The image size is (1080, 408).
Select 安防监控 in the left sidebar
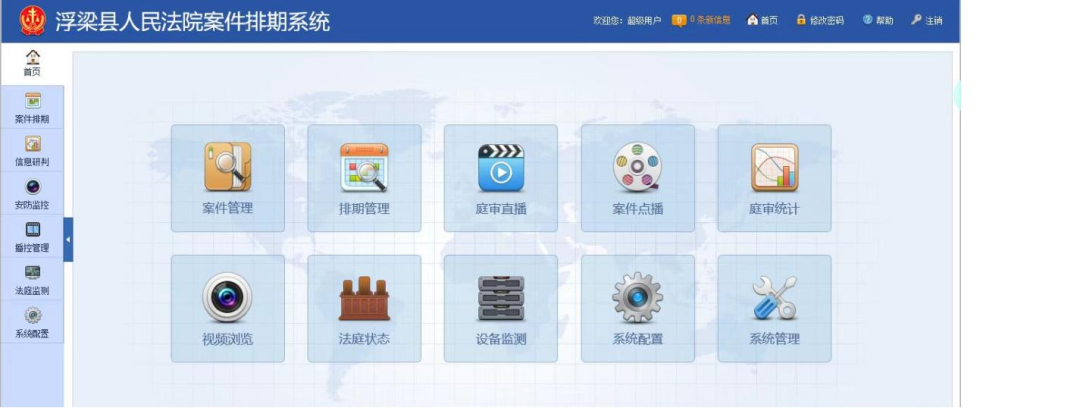click(32, 194)
